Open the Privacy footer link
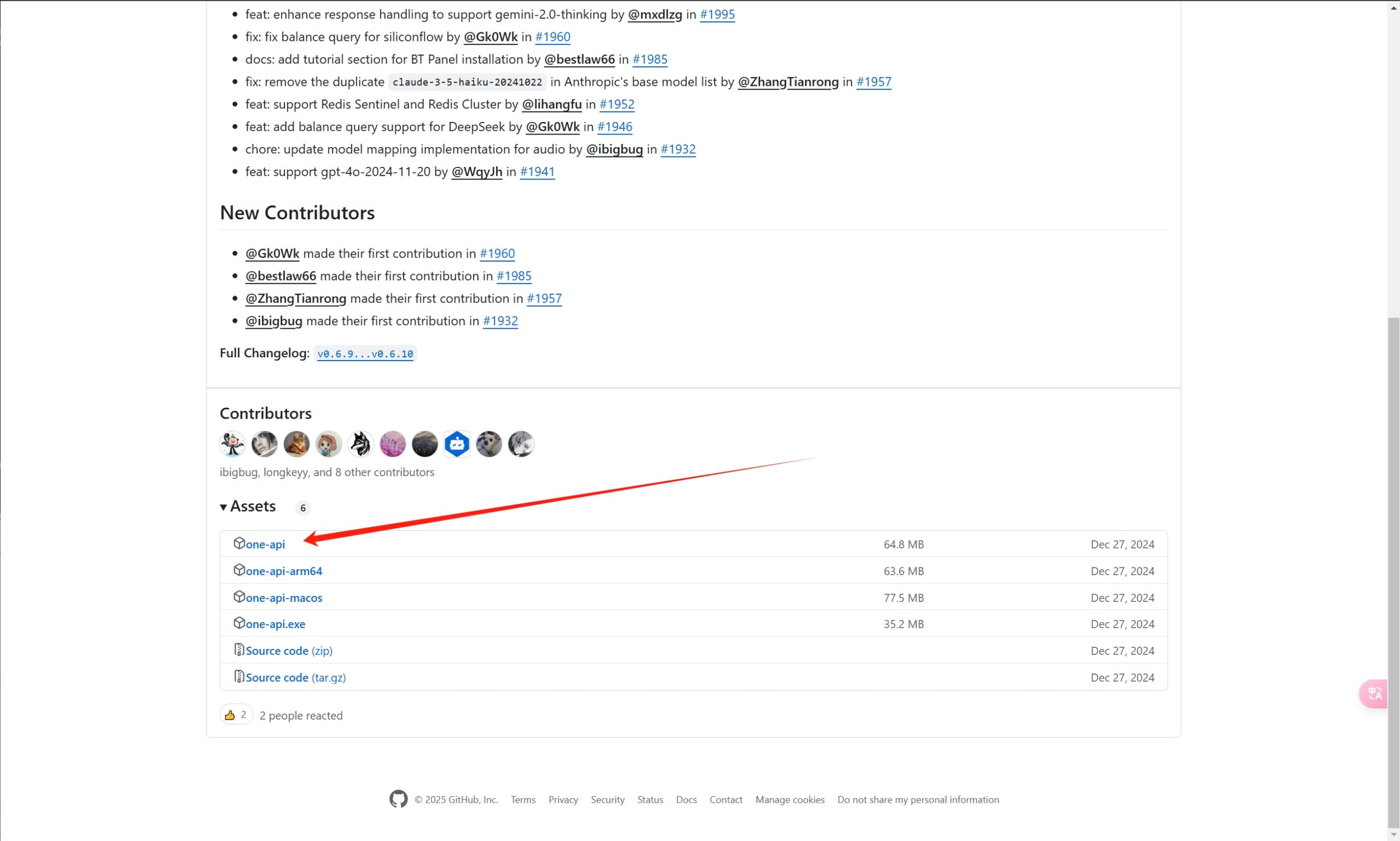This screenshot has height=841, width=1400. point(563,799)
